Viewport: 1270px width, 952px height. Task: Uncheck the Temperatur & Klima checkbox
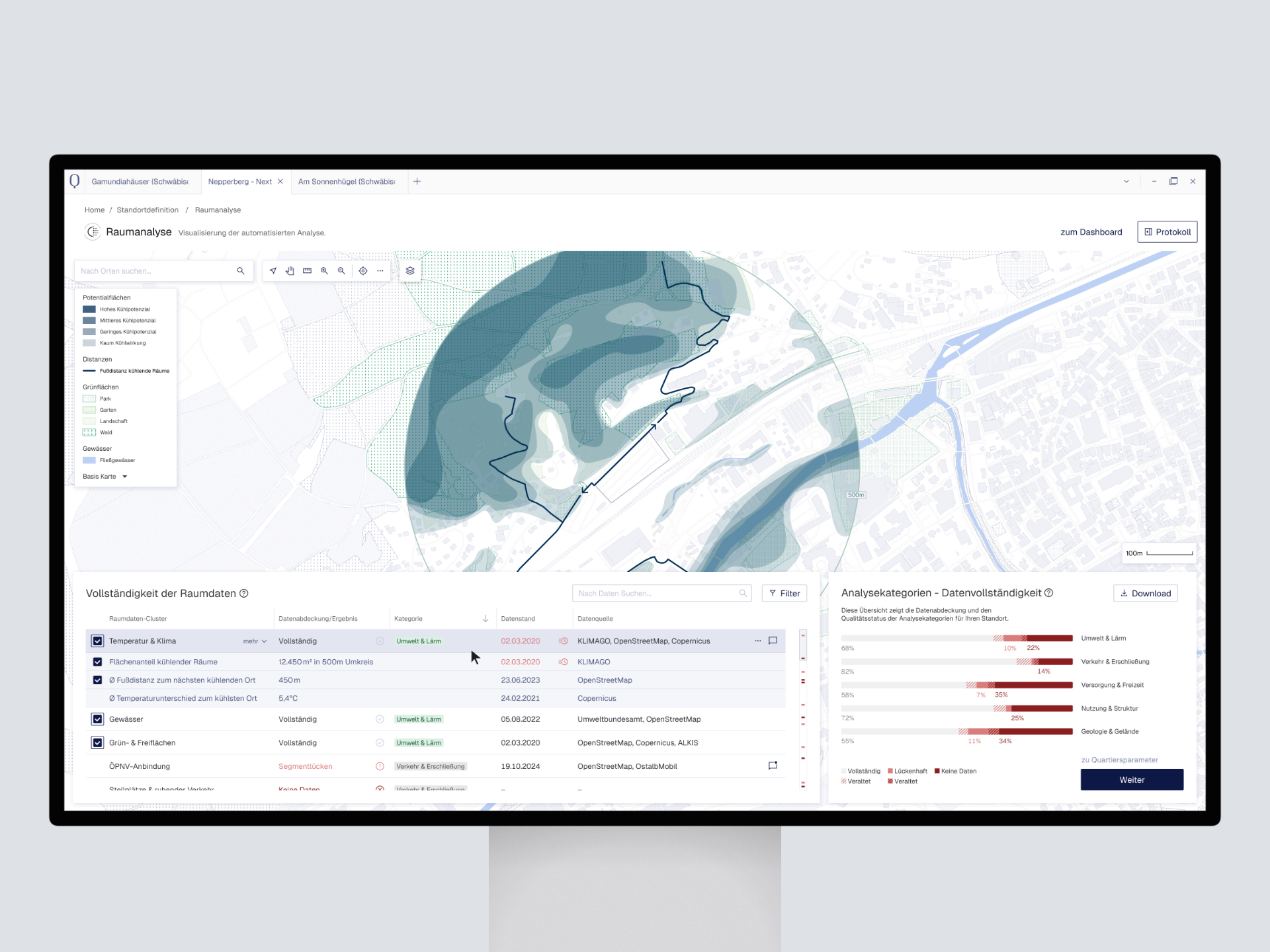tap(97, 641)
